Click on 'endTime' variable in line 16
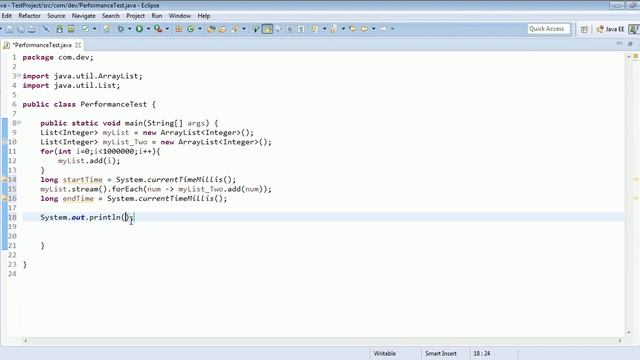The image size is (640, 360). (78, 198)
